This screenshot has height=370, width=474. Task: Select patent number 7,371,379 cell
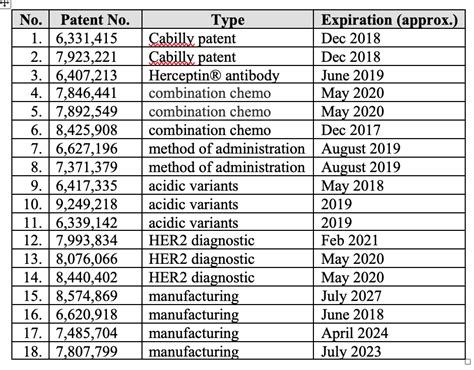point(95,167)
